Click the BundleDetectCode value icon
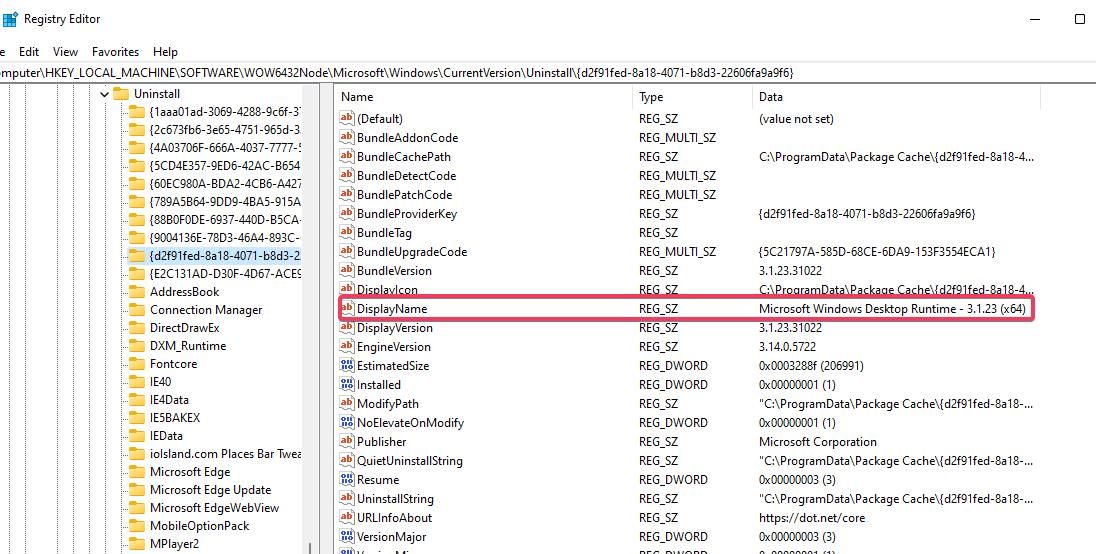 click(347, 176)
